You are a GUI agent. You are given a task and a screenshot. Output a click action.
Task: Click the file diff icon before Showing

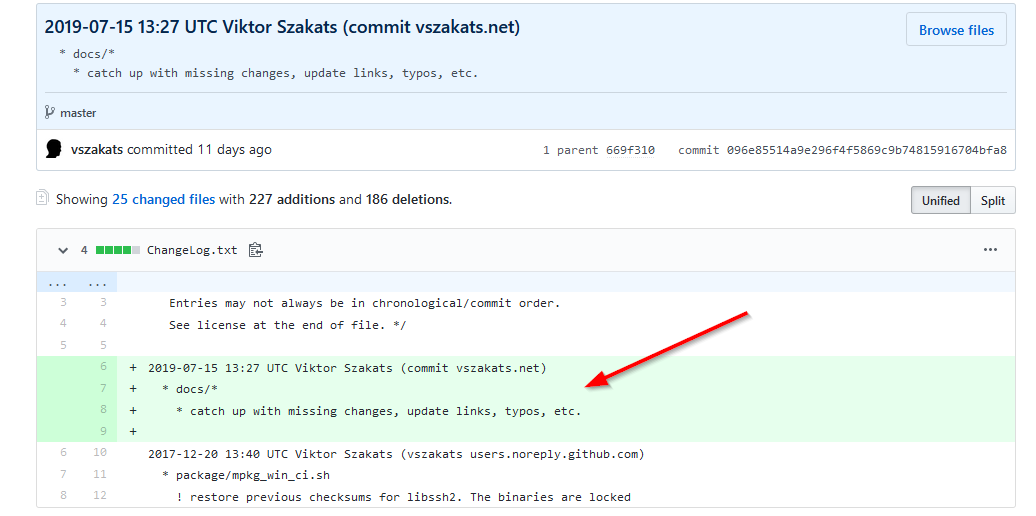43,198
